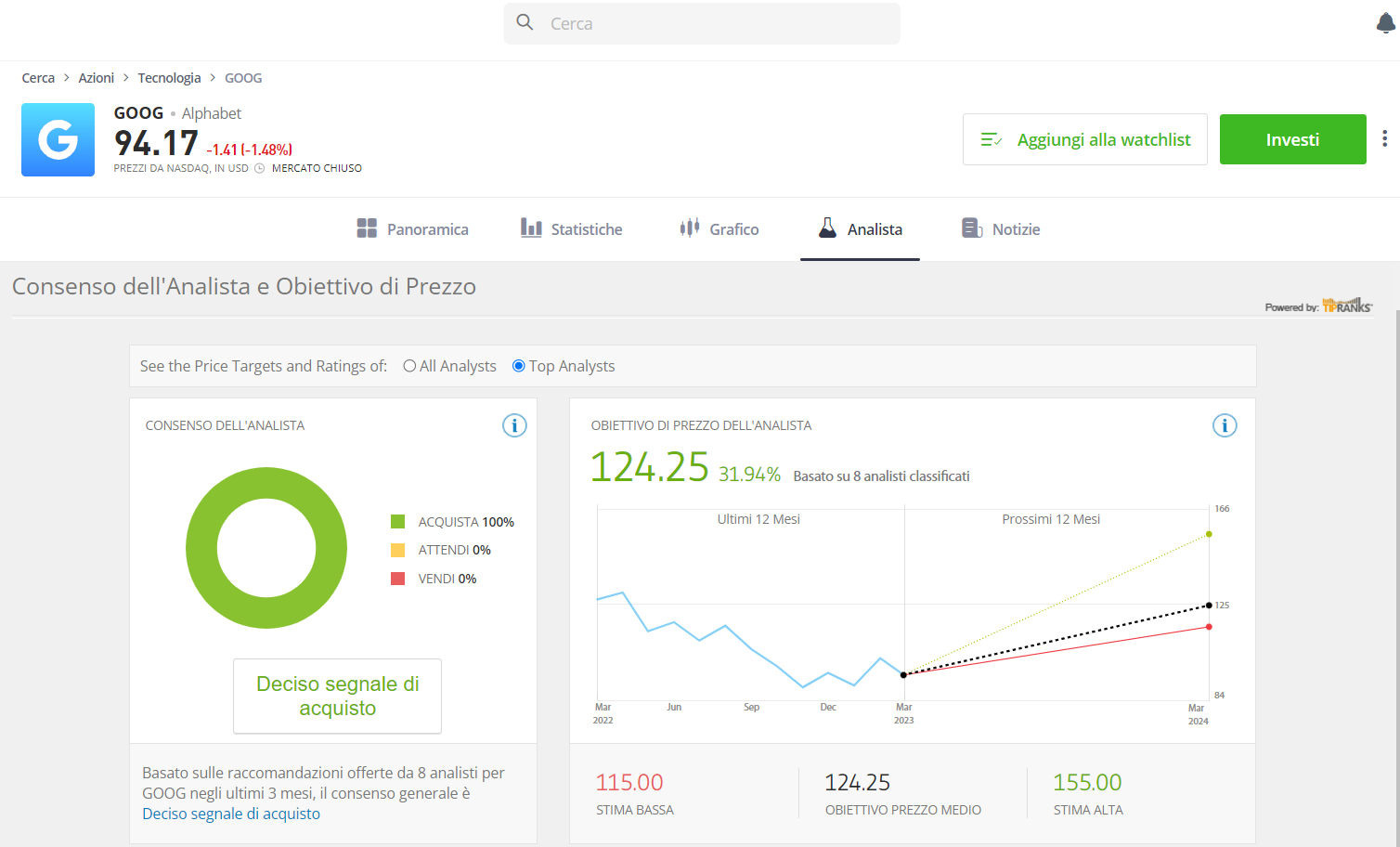Click the green ACQUISTA legend swatch

coord(398,522)
